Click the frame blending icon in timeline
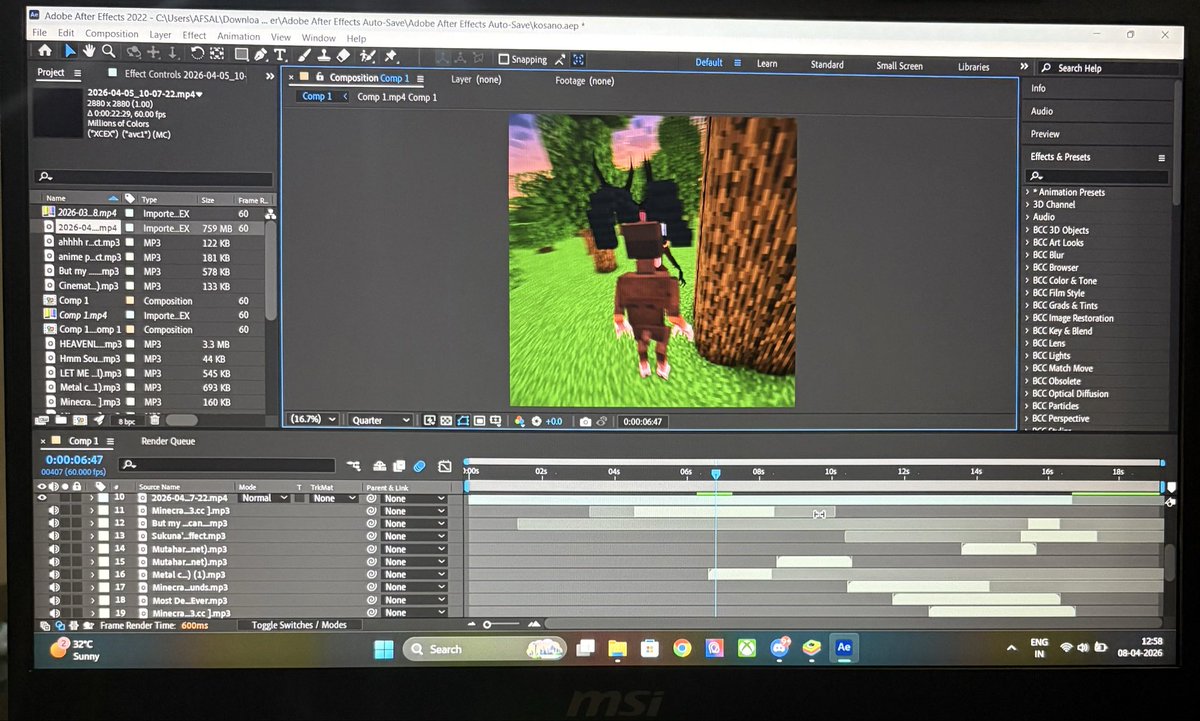Screen dimensions: 1200x721 click(399, 466)
